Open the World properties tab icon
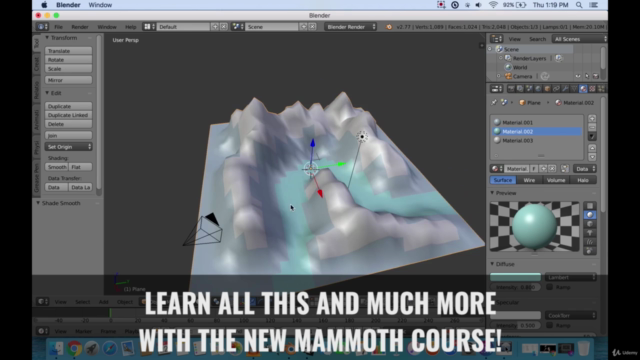The height and width of the screenshot is (360, 640). tap(538, 89)
